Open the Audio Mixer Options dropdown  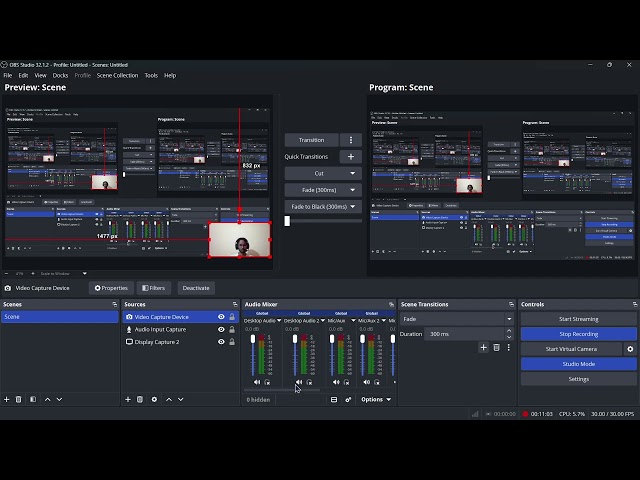click(376, 400)
